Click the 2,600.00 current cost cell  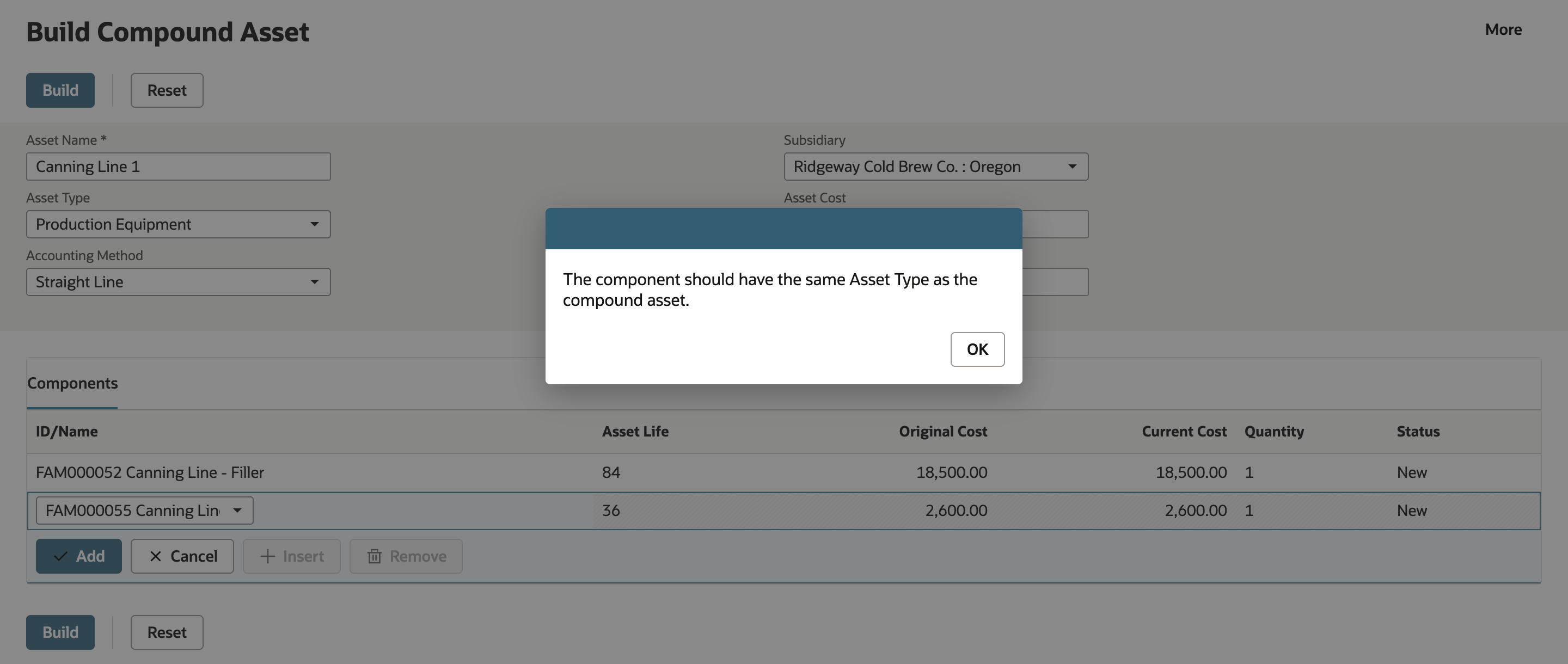point(1196,510)
